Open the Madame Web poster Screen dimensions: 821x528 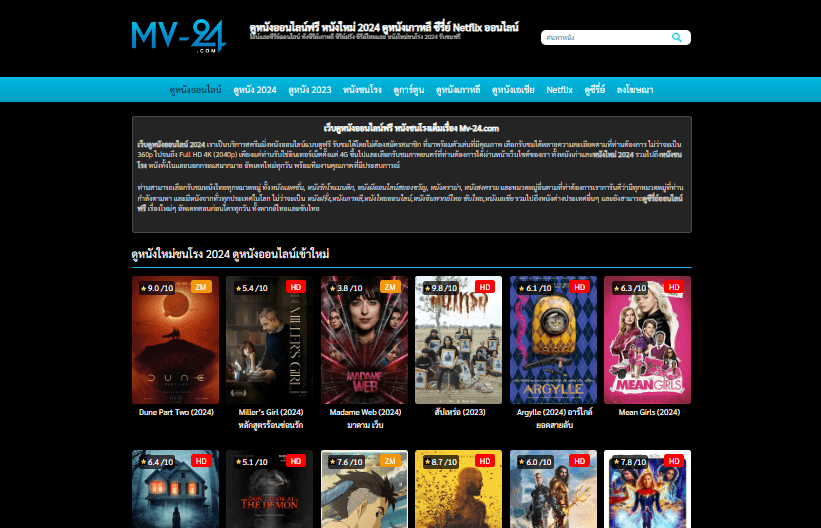364,340
